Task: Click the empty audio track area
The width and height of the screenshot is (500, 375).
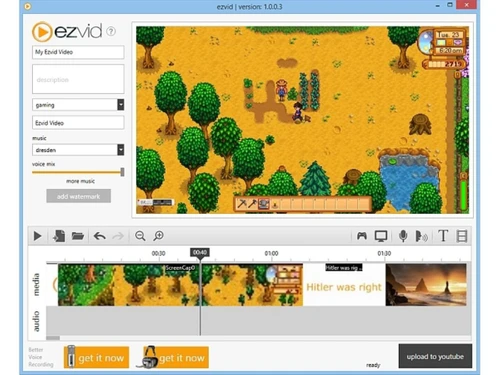Action: (x=258, y=321)
